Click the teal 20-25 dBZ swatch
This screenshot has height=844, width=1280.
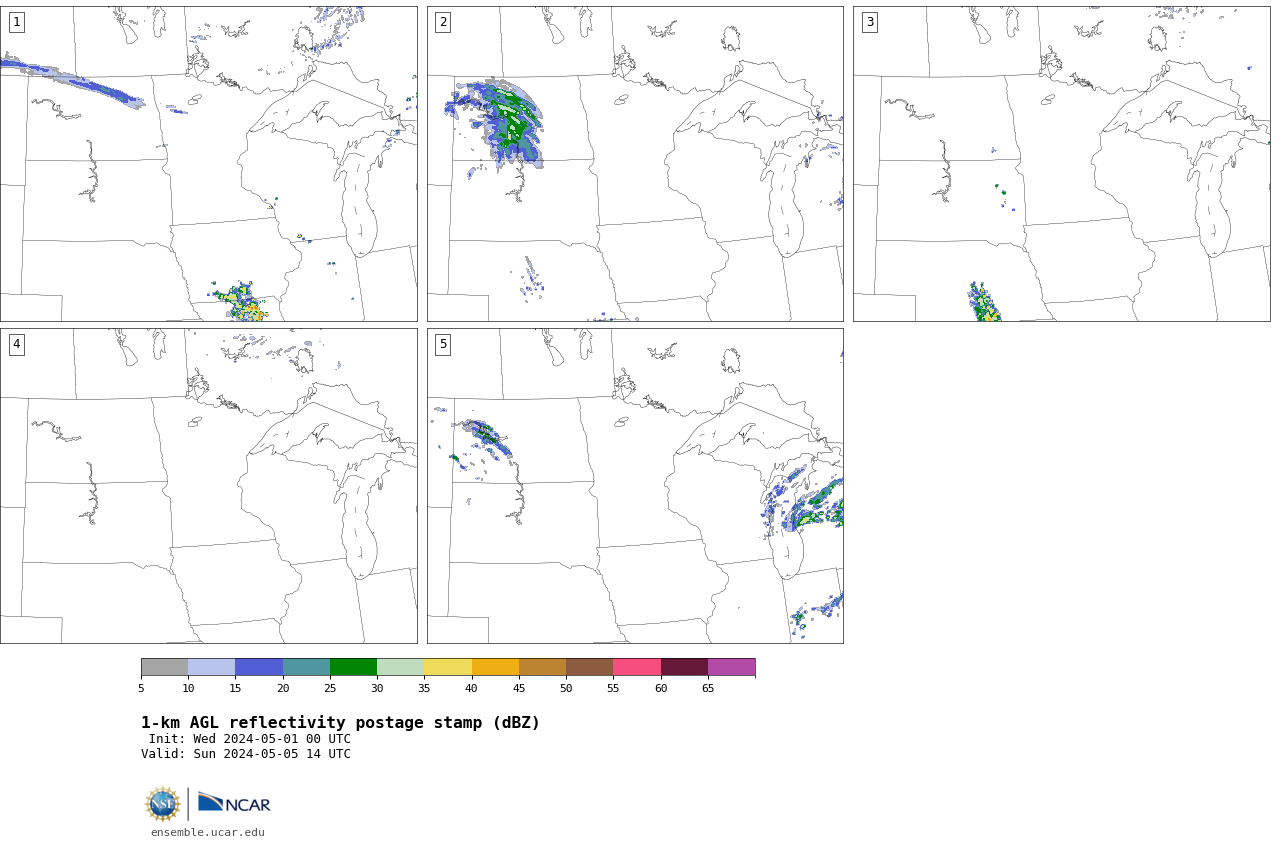306,667
